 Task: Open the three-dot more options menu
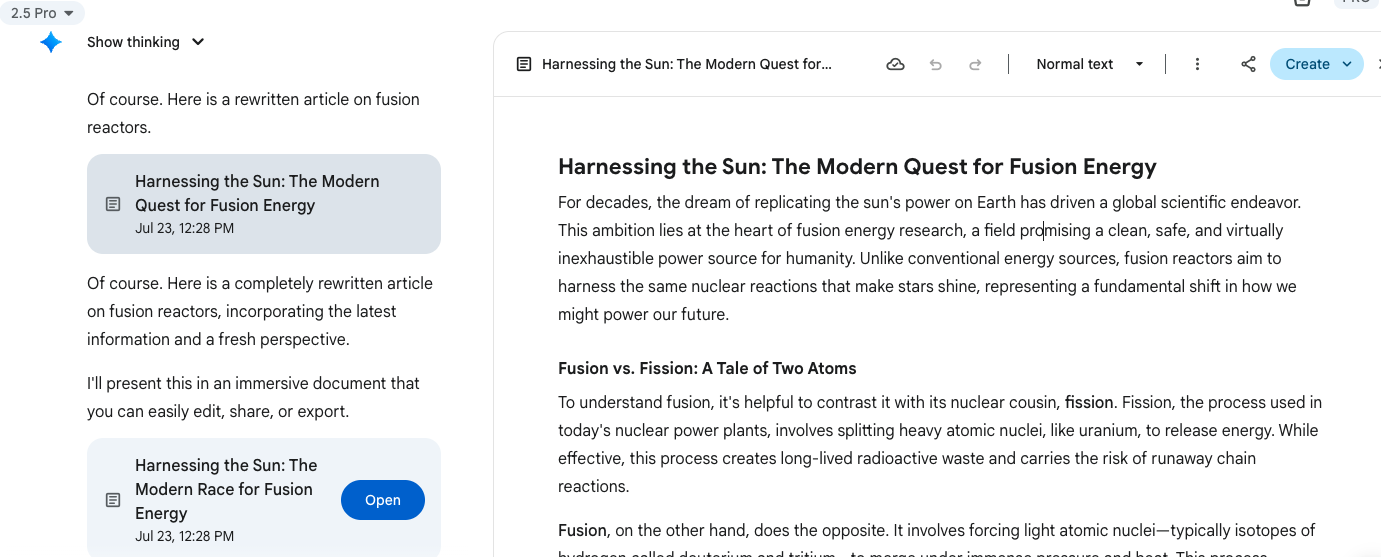click(1197, 64)
